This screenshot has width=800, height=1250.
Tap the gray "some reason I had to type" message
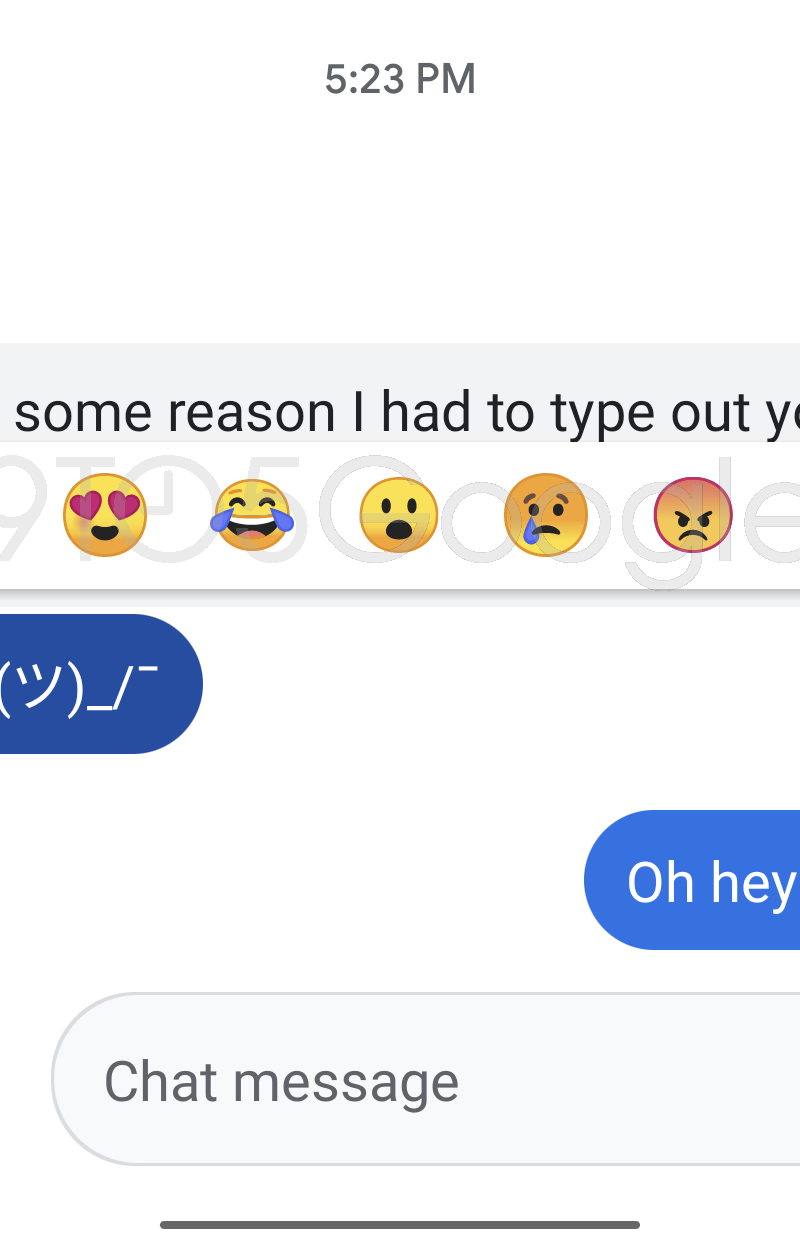point(400,410)
